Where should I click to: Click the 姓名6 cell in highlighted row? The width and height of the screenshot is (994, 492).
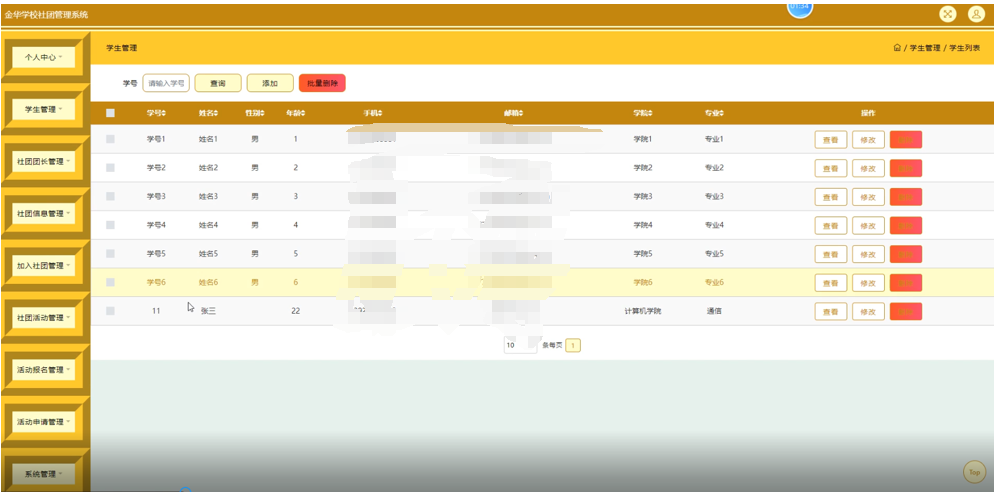pyautogui.click(x=208, y=282)
